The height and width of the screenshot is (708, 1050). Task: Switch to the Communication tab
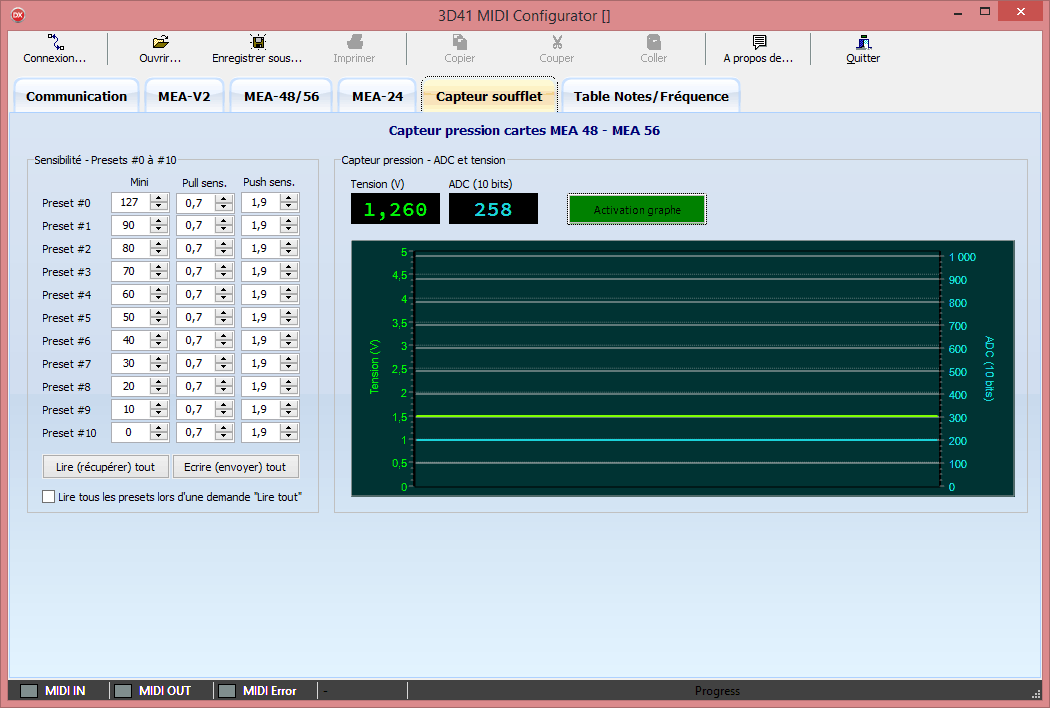(76, 96)
